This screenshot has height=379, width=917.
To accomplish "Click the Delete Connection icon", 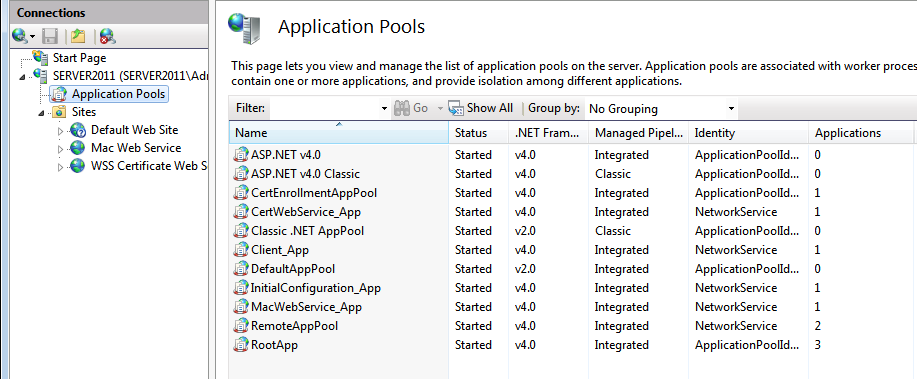I will click(x=108, y=37).
